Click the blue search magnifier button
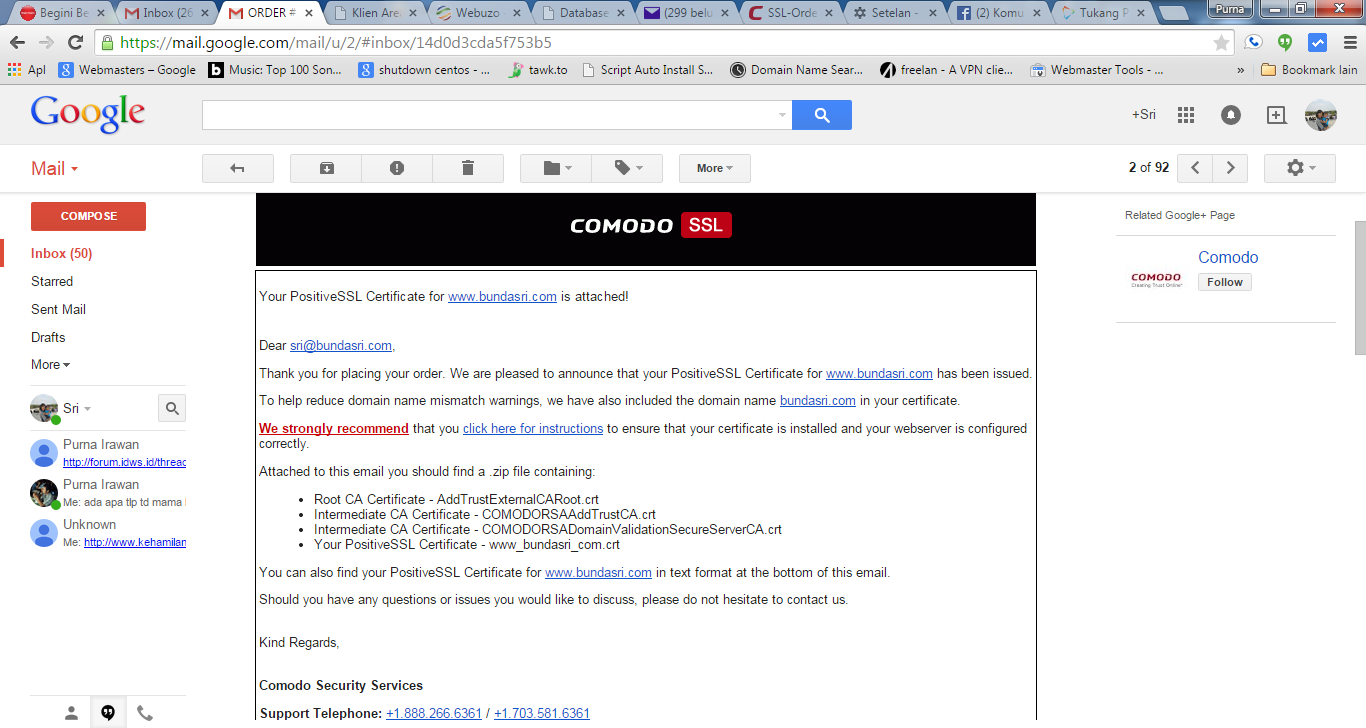The height and width of the screenshot is (728, 1366). 822,115
